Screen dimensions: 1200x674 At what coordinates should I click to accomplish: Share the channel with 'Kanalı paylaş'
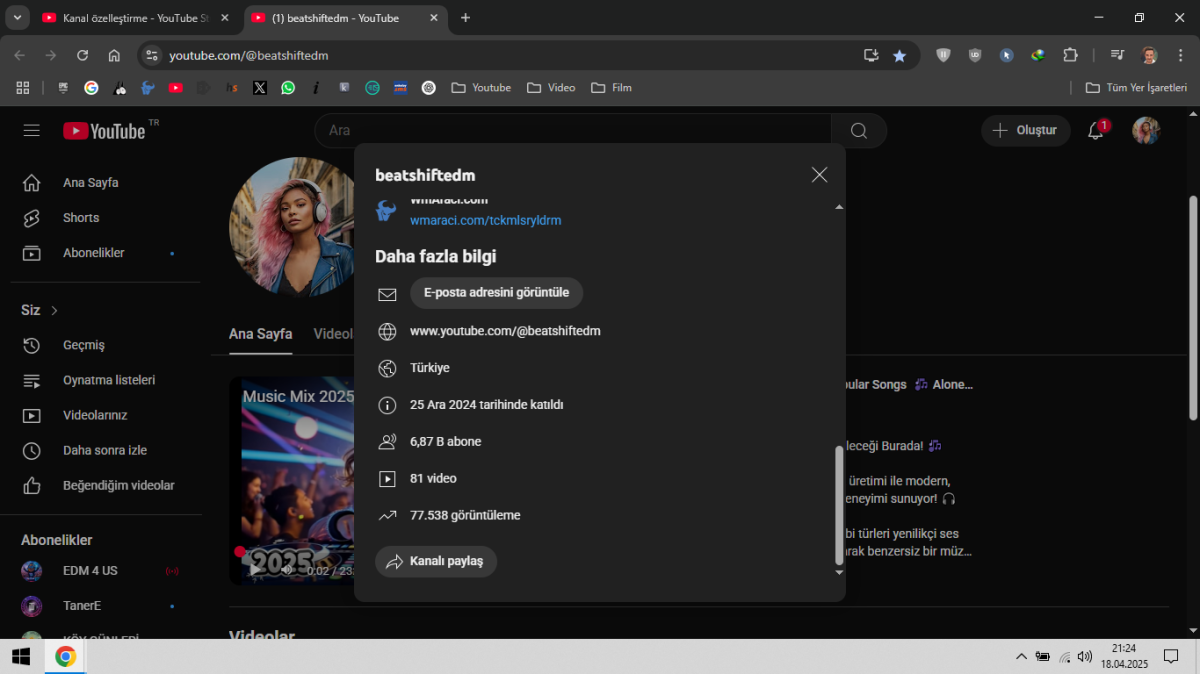tap(436, 561)
